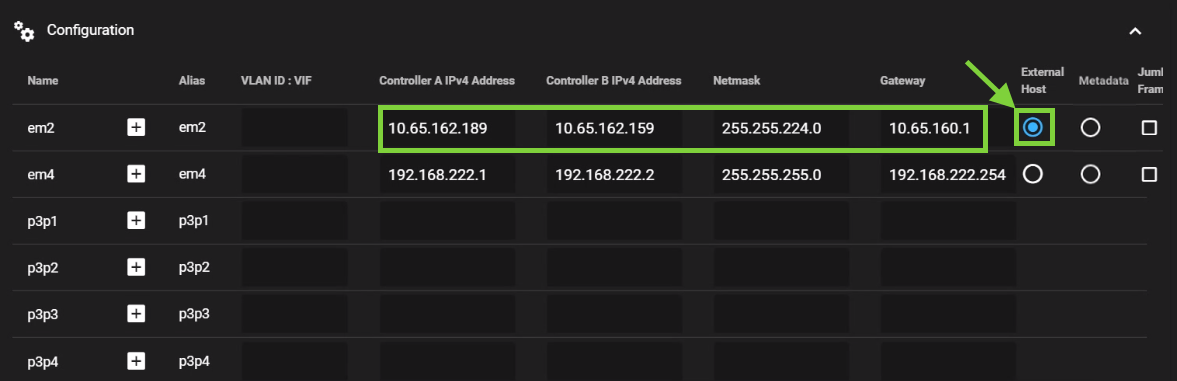Image resolution: width=1177 pixels, height=381 pixels.
Task: Select Metadata radio for em2
Action: pos(1090,128)
